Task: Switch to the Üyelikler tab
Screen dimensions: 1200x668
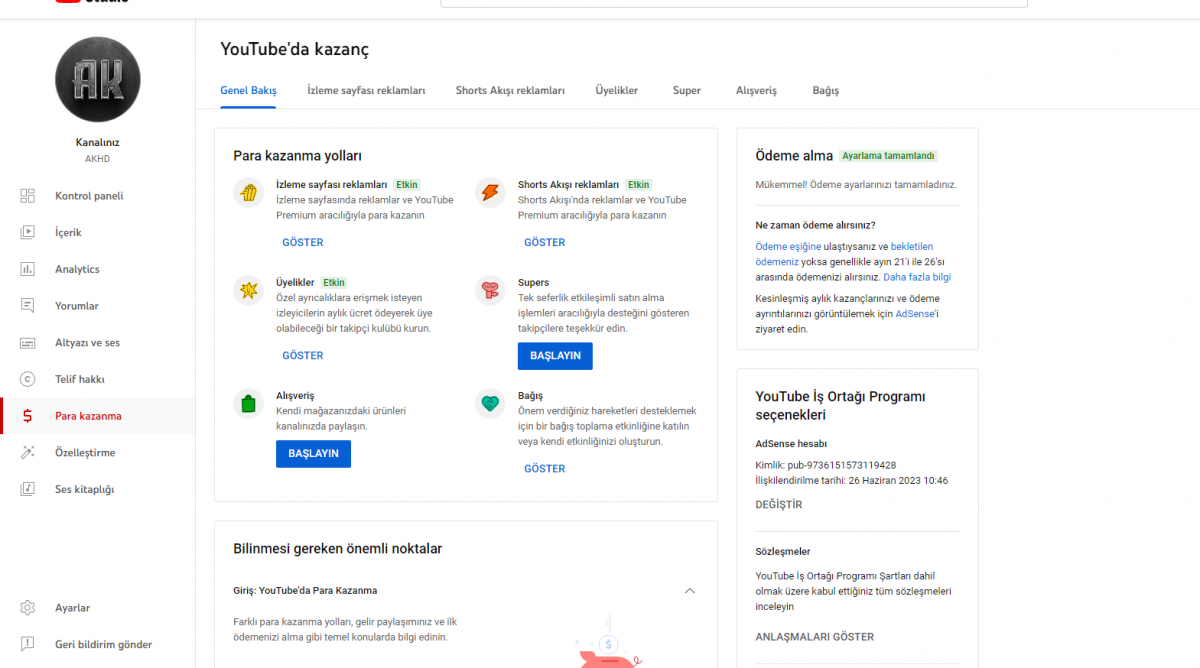Action: click(x=616, y=90)
